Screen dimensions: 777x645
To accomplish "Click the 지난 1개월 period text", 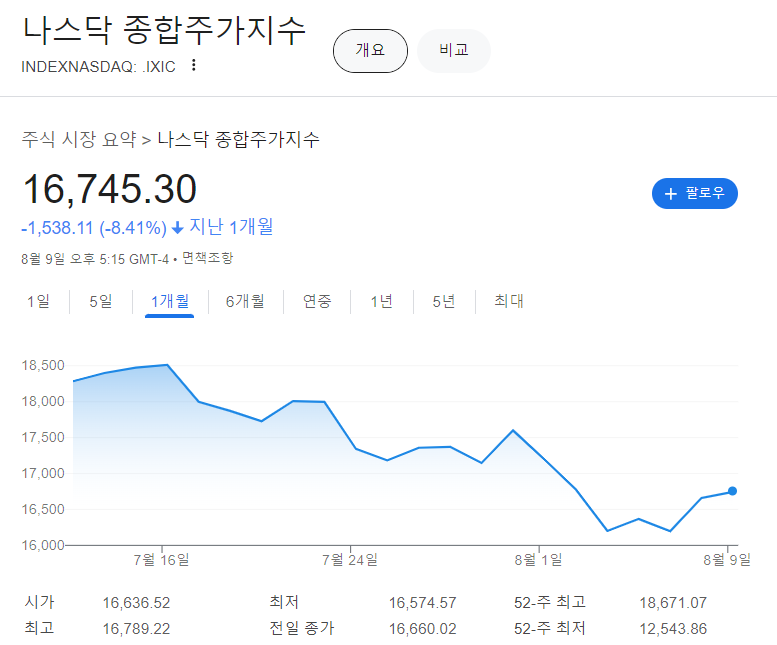I will (231, 227).
